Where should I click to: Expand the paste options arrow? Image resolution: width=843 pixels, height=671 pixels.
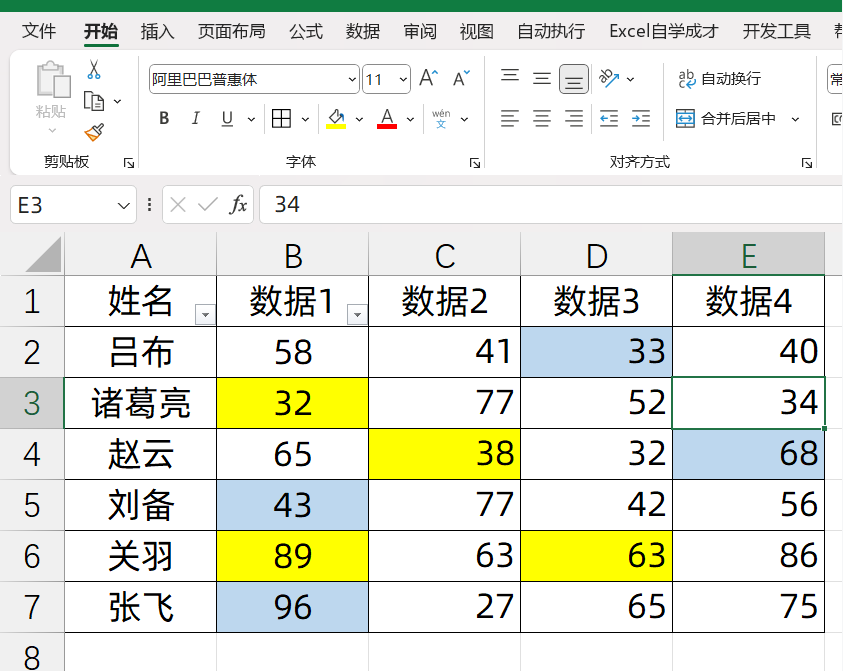pyautogui.click(x=52, y=131)
